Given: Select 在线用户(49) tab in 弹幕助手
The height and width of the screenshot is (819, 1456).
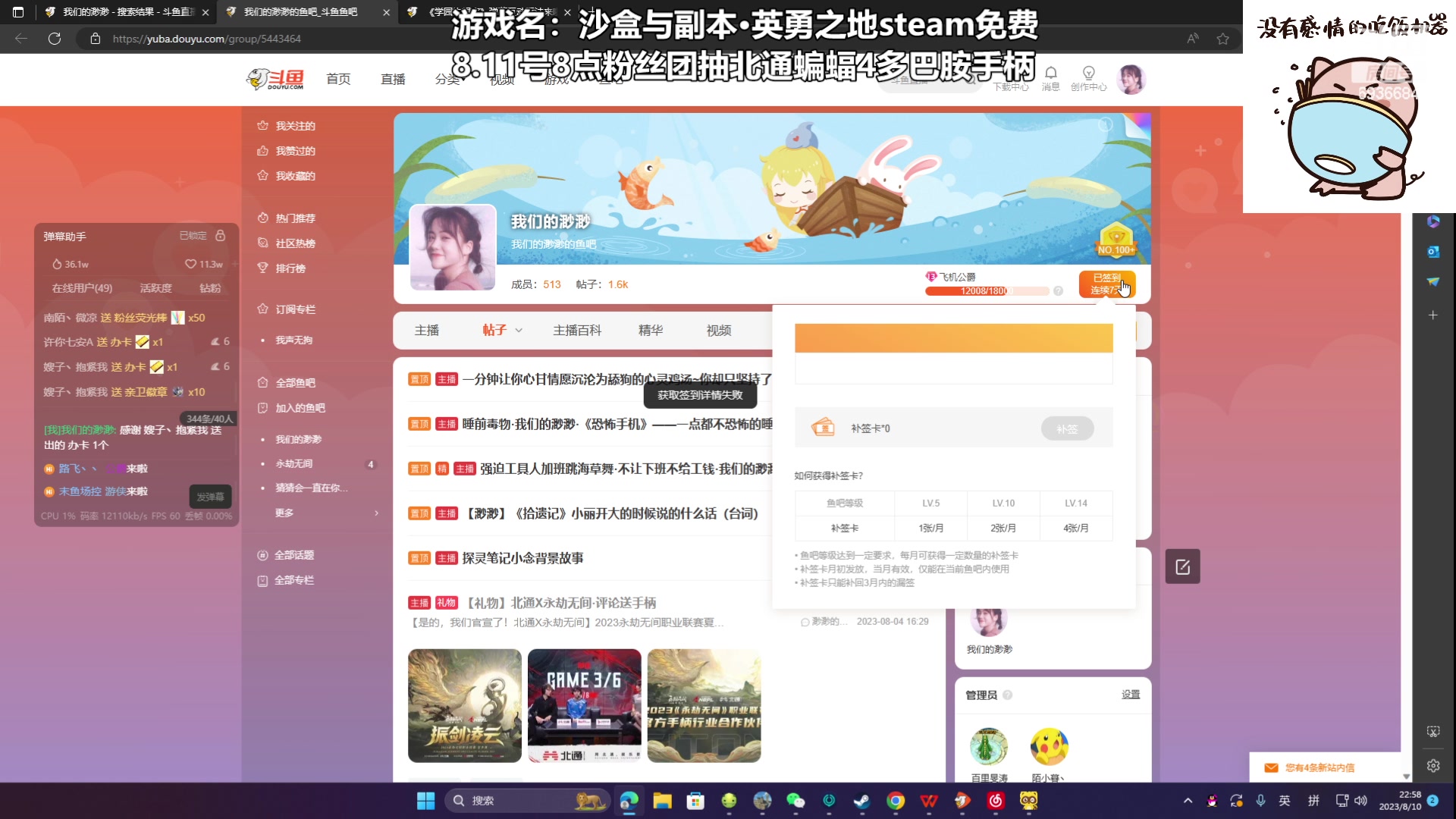Looking at the screenshot, I should [x=82, y=288].
